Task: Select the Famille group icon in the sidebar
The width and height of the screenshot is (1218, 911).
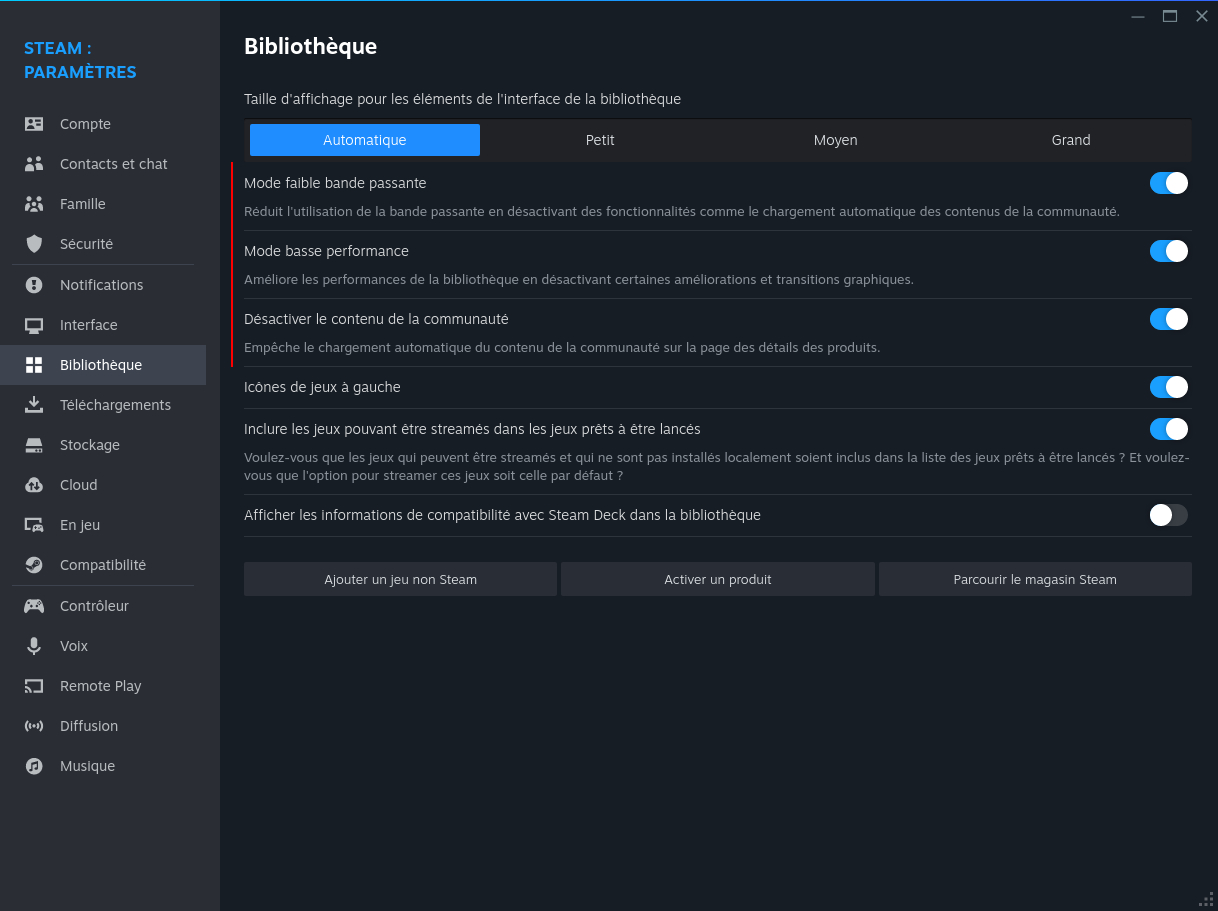Action: tap(34, 204)
